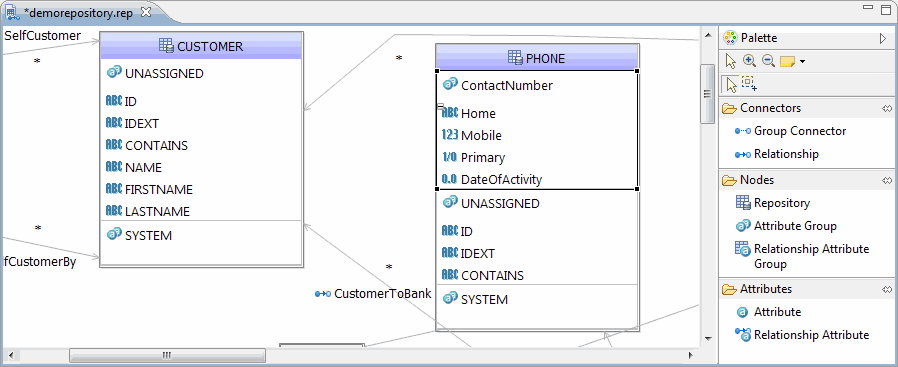
Task: Open the dropdown arrow beside Note tool
Action: 802,62
